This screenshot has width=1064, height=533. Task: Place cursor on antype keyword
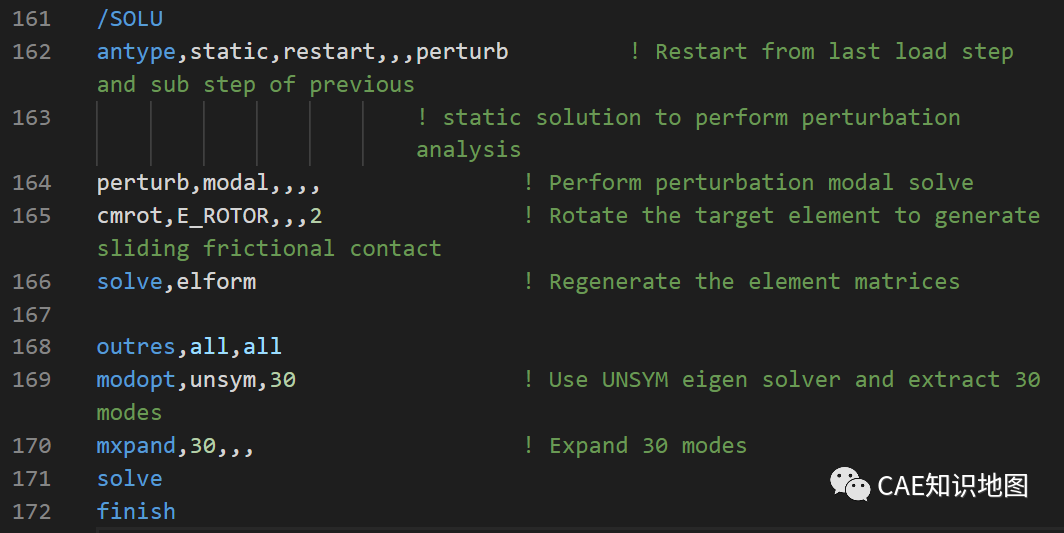coord(136,52)
